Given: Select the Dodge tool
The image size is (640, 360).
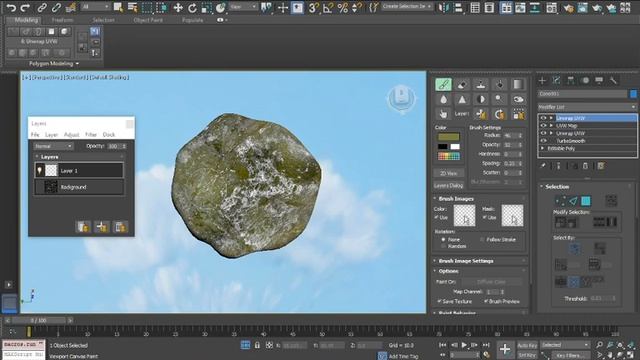Looking at the screenshot, I should [x=499, y=99].
